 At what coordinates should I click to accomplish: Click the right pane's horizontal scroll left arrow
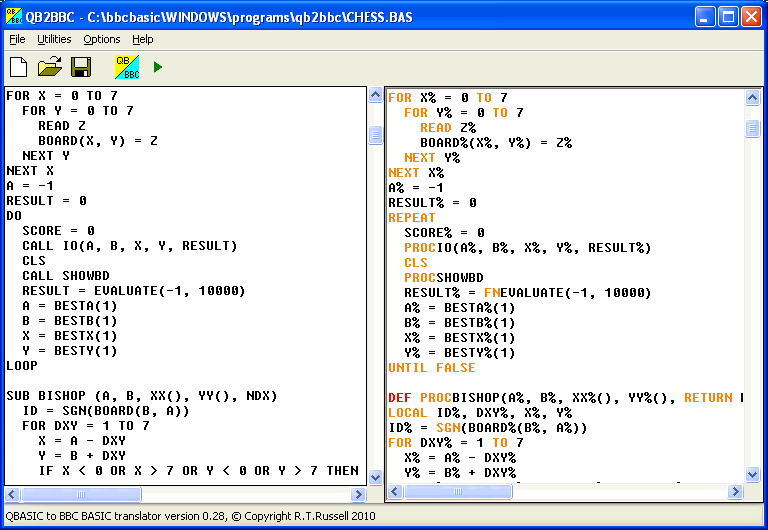395,492
